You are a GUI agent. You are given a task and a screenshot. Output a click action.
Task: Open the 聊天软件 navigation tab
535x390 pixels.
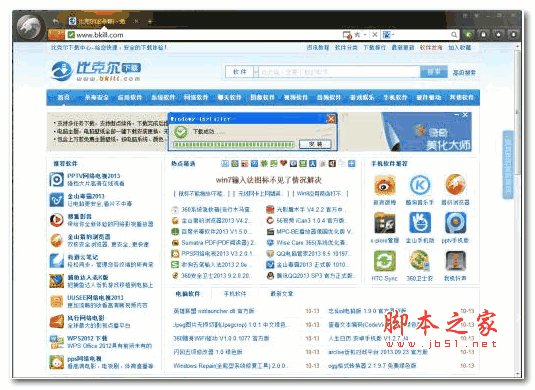[x=229, y=98]
